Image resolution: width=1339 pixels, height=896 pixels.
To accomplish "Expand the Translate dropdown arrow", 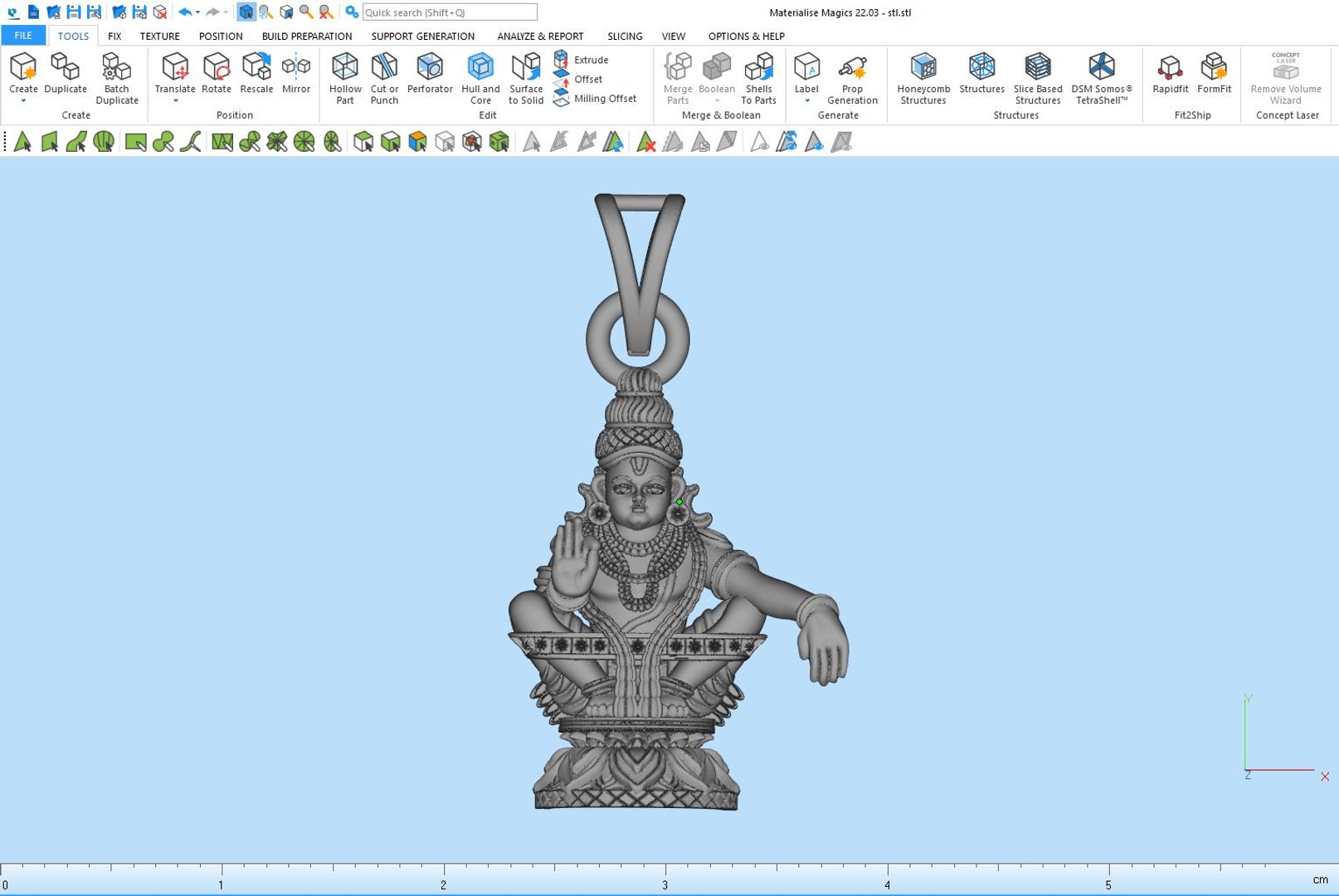I will (x=175, y=101).
